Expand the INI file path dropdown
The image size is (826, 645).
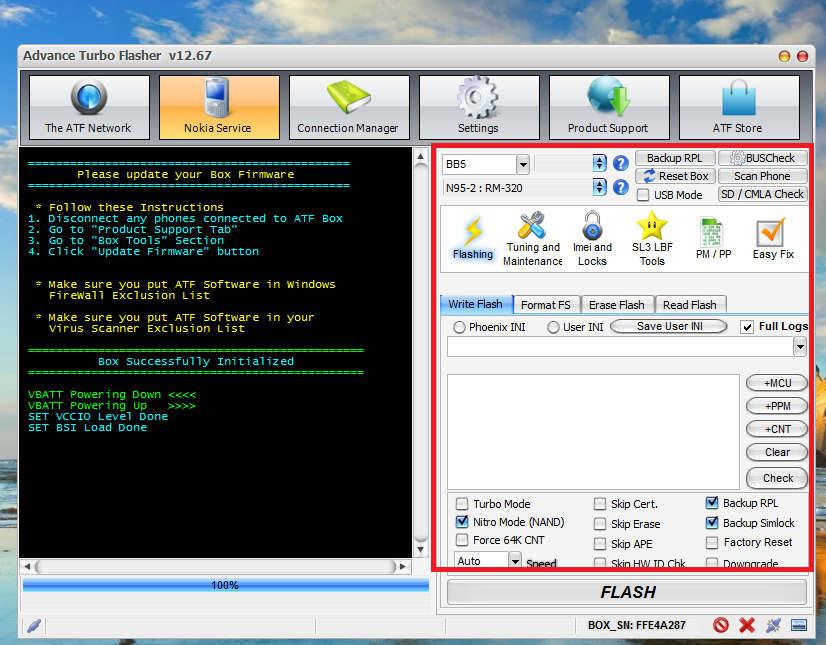800,347
